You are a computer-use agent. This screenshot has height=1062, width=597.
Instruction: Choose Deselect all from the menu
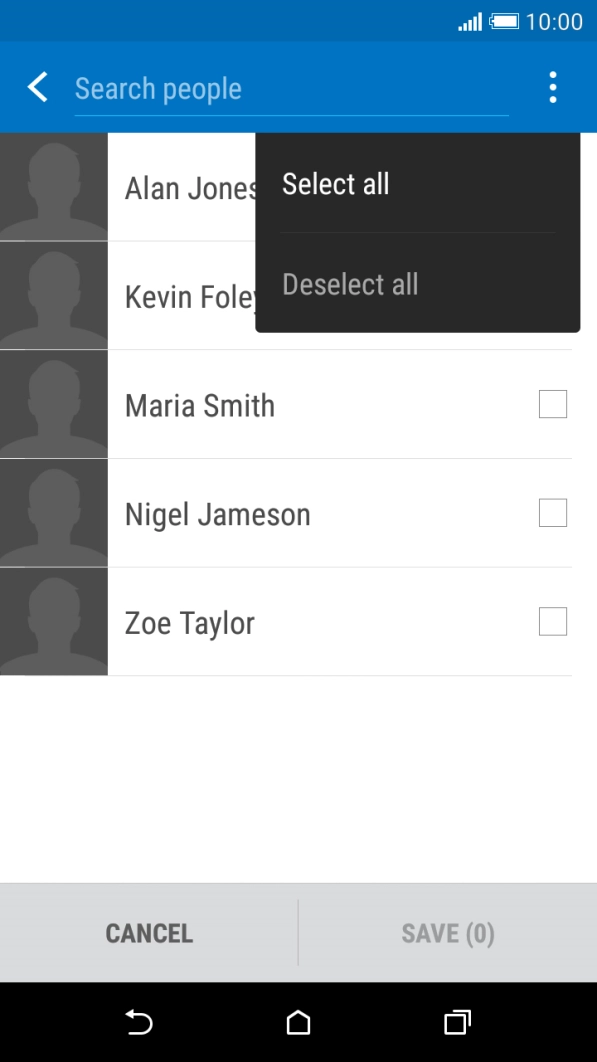click(350, 284)
